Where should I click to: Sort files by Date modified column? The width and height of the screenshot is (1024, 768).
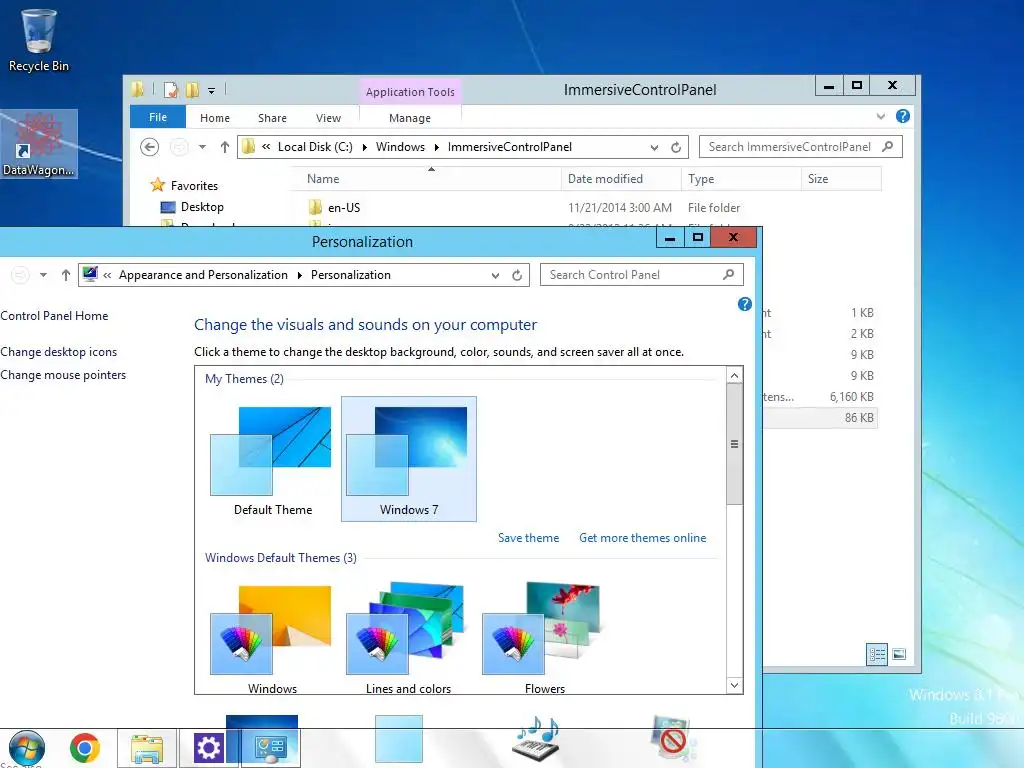620,179
